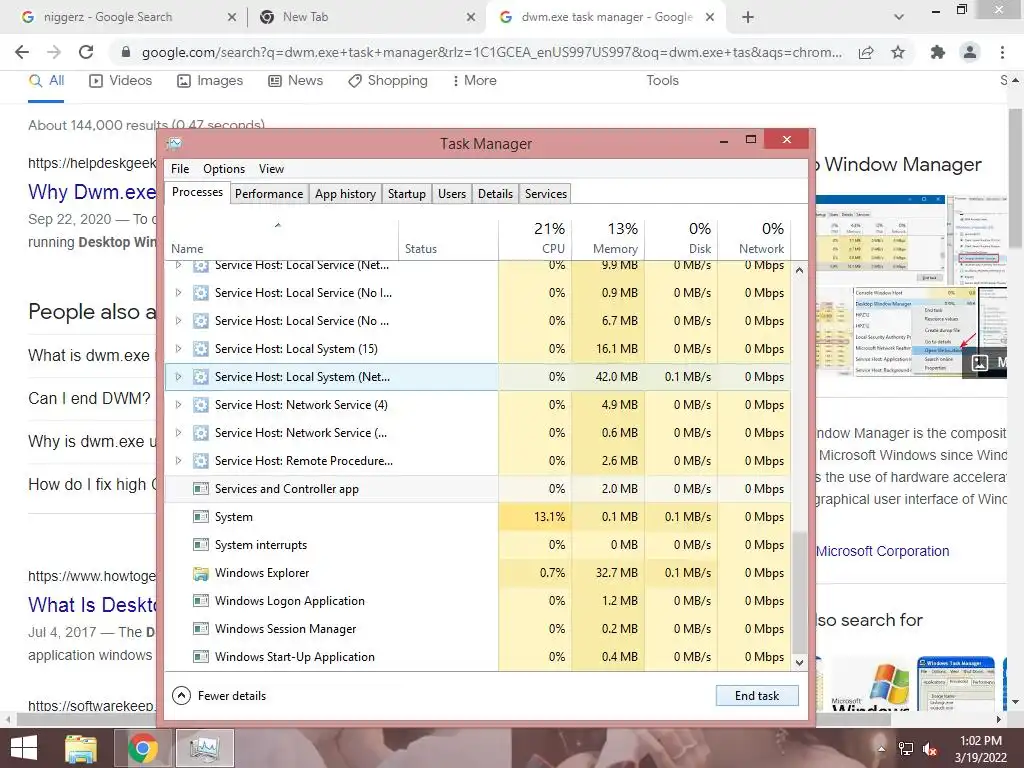Click Windows Logon Application icon
The width and height of the screenshot is (1024, 768).
pyautogui.click(x=200, y=601)
